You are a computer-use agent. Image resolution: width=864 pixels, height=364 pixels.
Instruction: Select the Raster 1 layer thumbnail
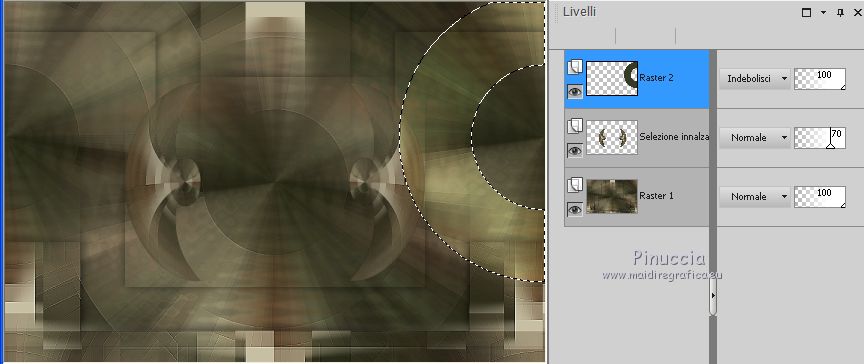(x=612, y=196)
